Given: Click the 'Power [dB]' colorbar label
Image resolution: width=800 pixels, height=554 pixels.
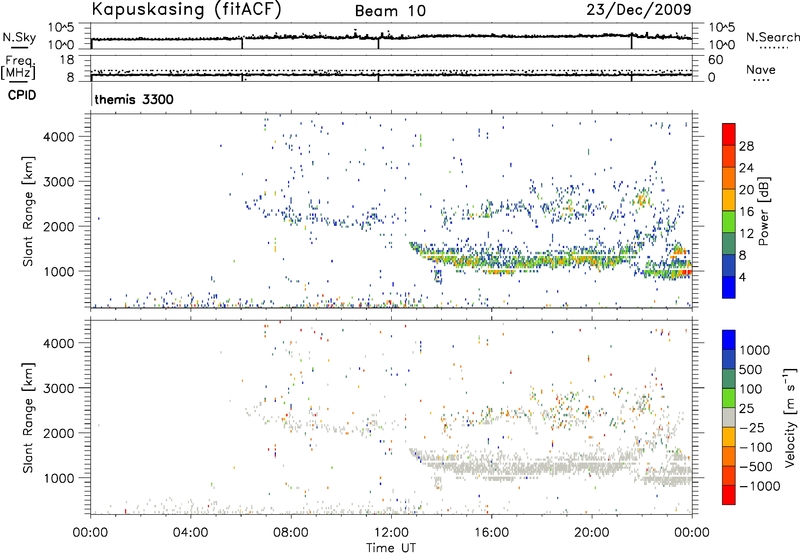Looking at the screenshot, I should coord(763,211).
